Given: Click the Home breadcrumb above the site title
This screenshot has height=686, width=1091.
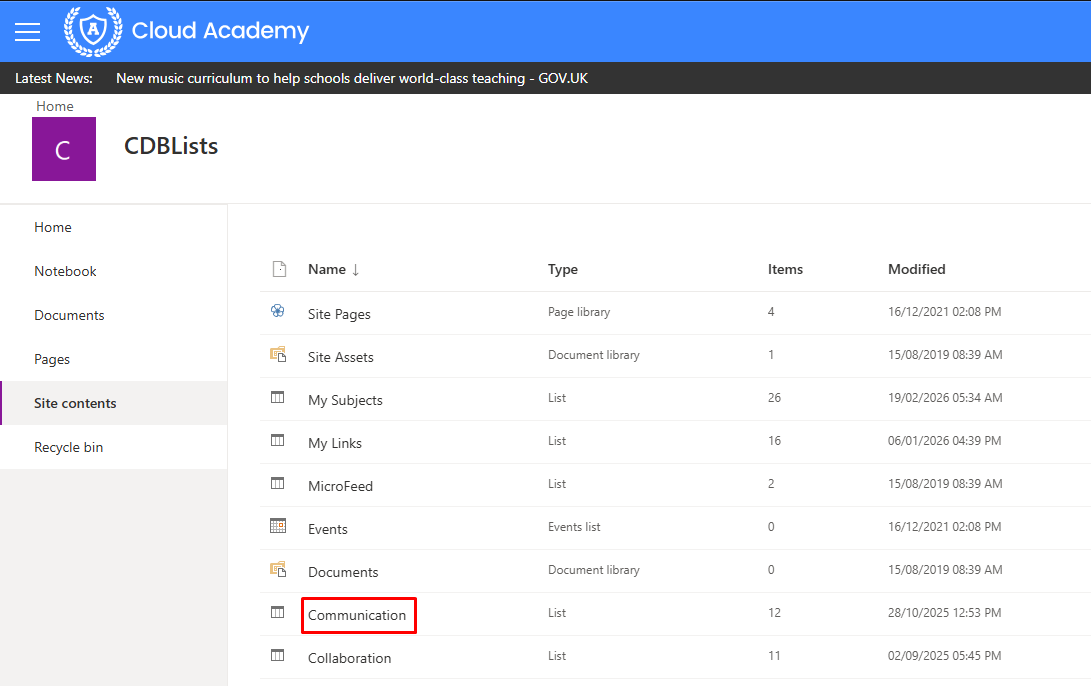Looking at the screenshot, I should point(55,106).
